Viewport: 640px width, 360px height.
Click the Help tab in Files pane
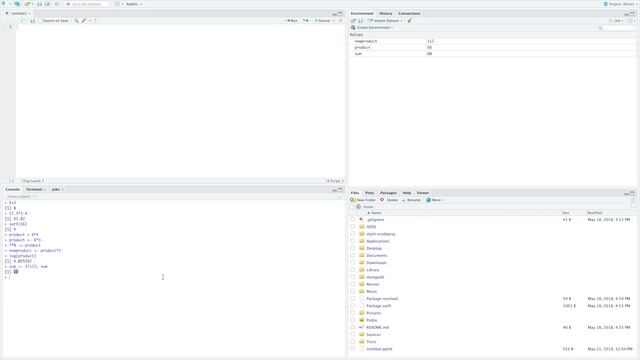[x=407, y=193]
